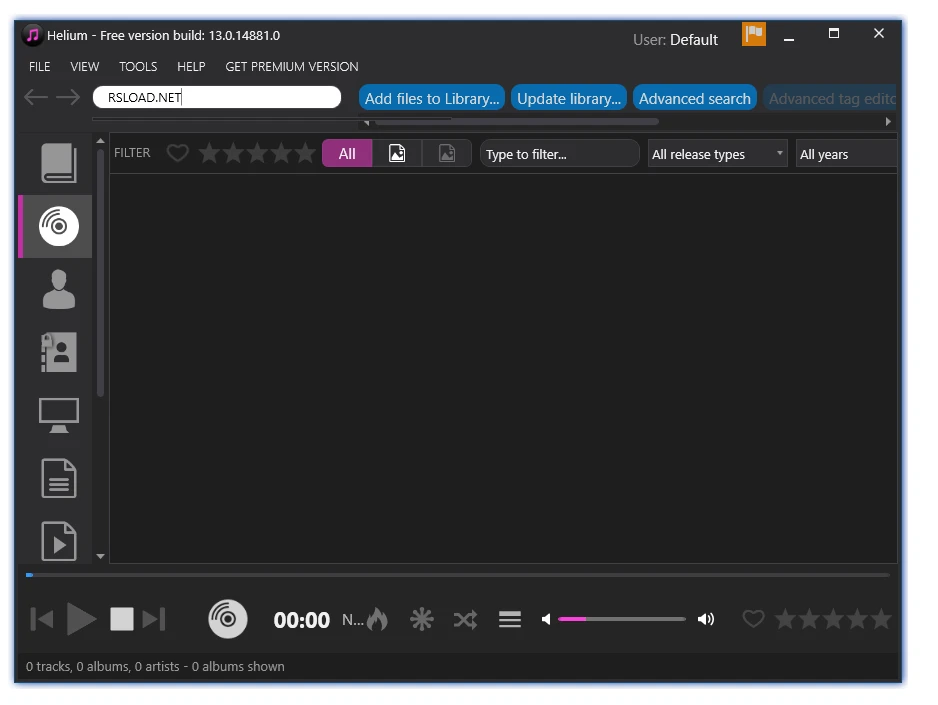
Task: Click the flame icon in player bar
Action: coord(377,620)
